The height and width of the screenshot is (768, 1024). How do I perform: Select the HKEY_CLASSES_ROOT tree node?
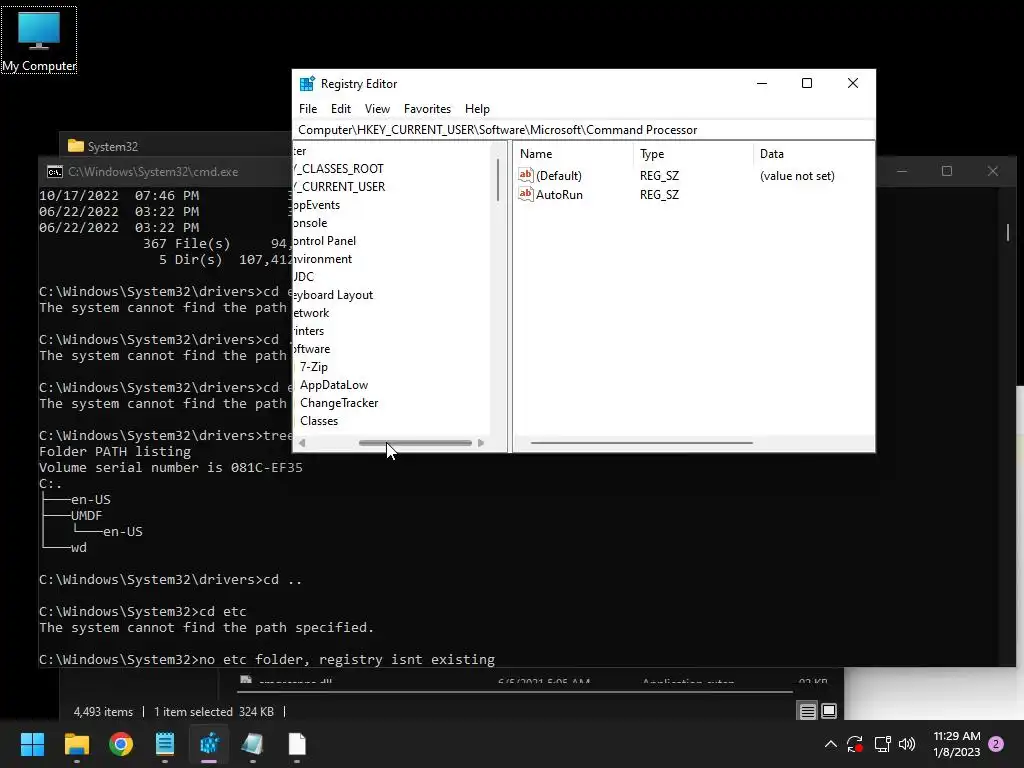[338, 168]
